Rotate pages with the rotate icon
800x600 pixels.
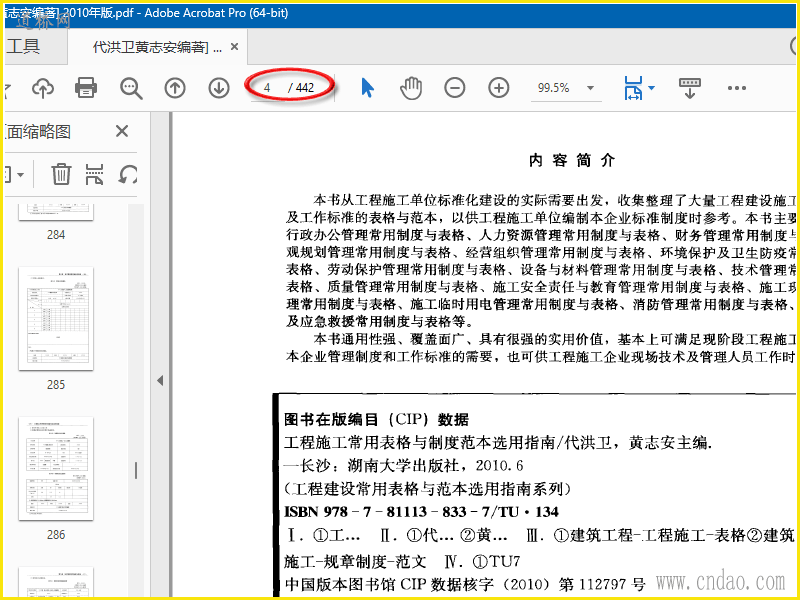point(128,174)
